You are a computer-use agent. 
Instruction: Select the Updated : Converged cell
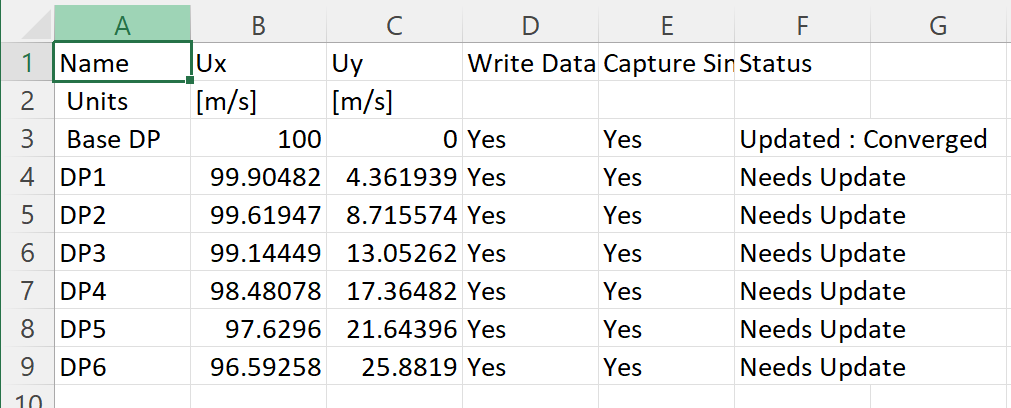862,139
